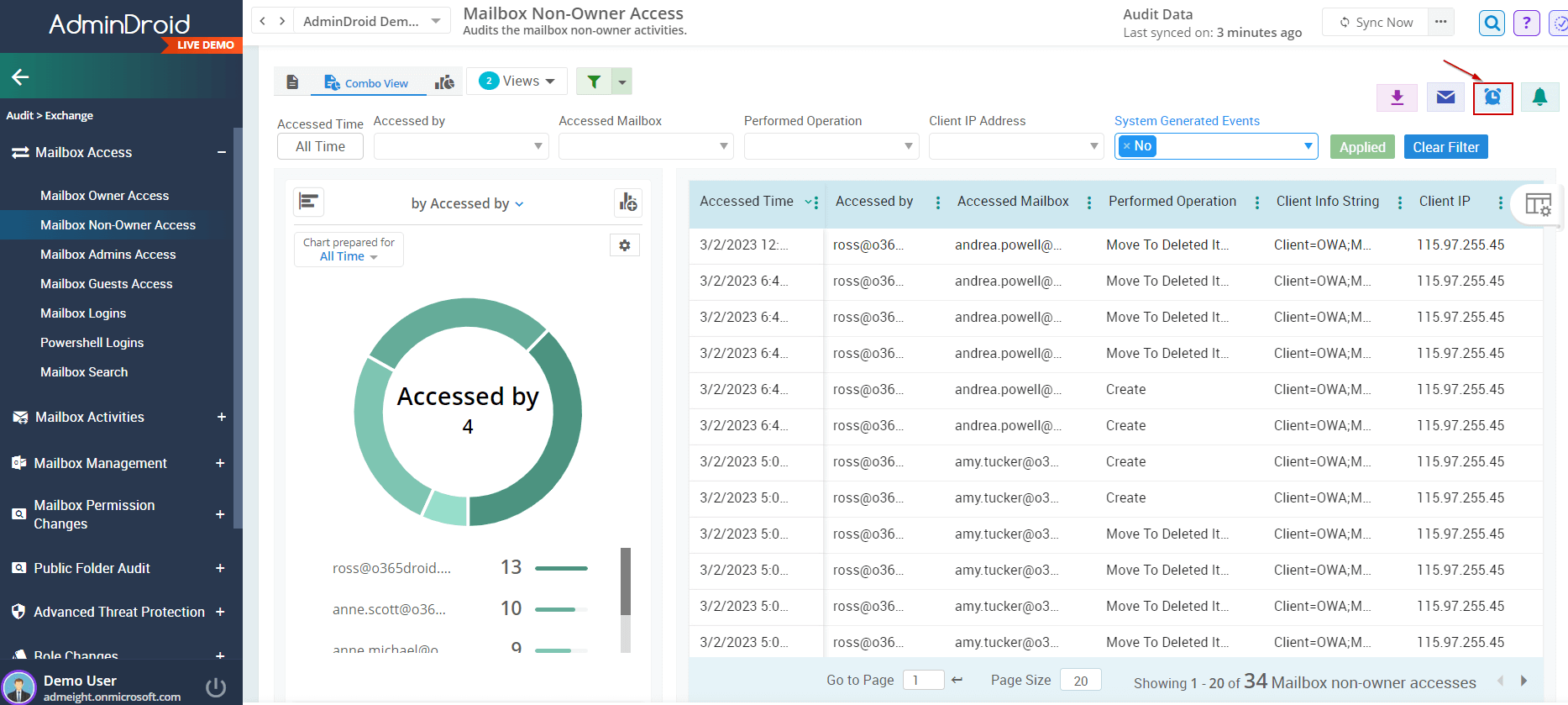Click the schedule report alarm clock icon
This screenshot has height=705, width=1568.
pos(1492,97)
